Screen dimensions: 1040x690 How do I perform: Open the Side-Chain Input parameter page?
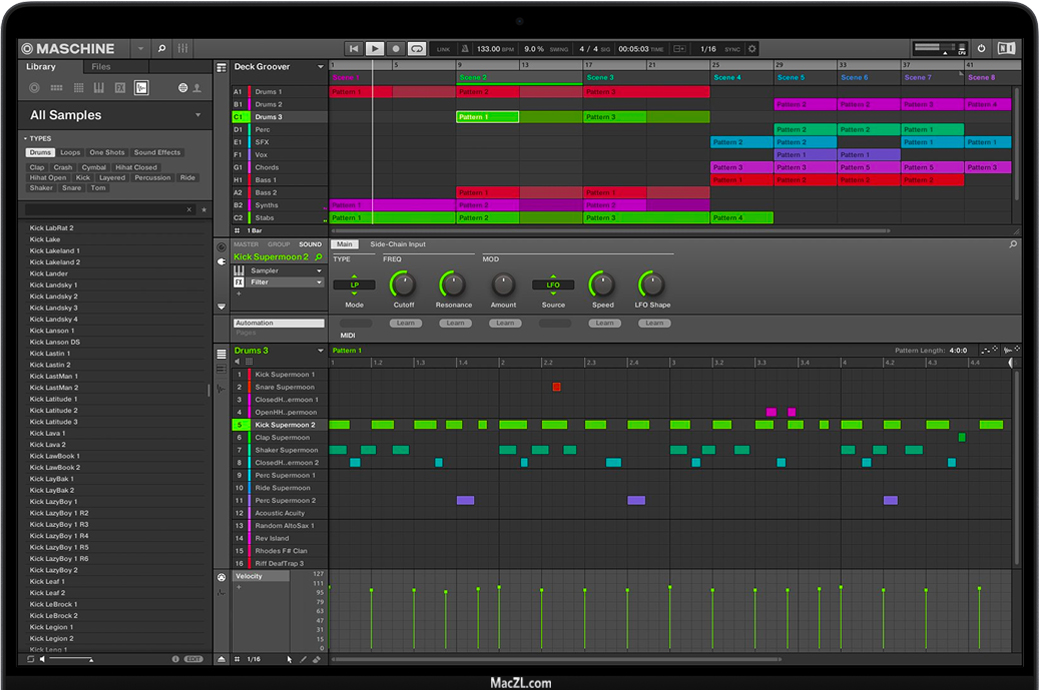coord(397,244)
